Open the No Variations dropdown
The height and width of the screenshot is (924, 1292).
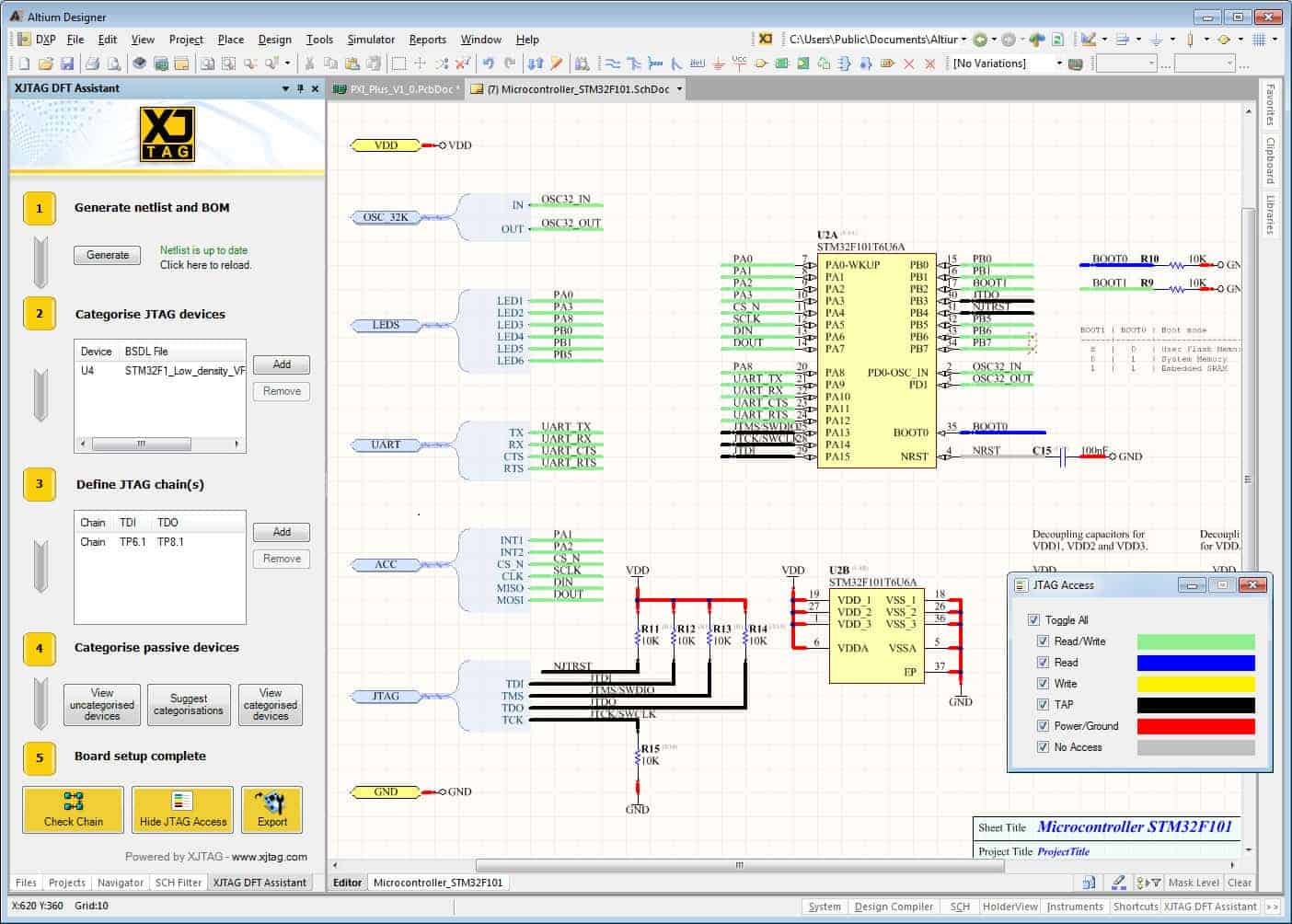(1058, 64)
